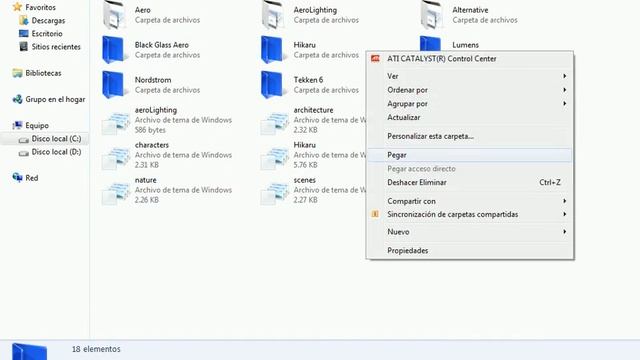Click the details pane folder thumbnail
Screen dimensions: 640x360
tap(29, 351)
